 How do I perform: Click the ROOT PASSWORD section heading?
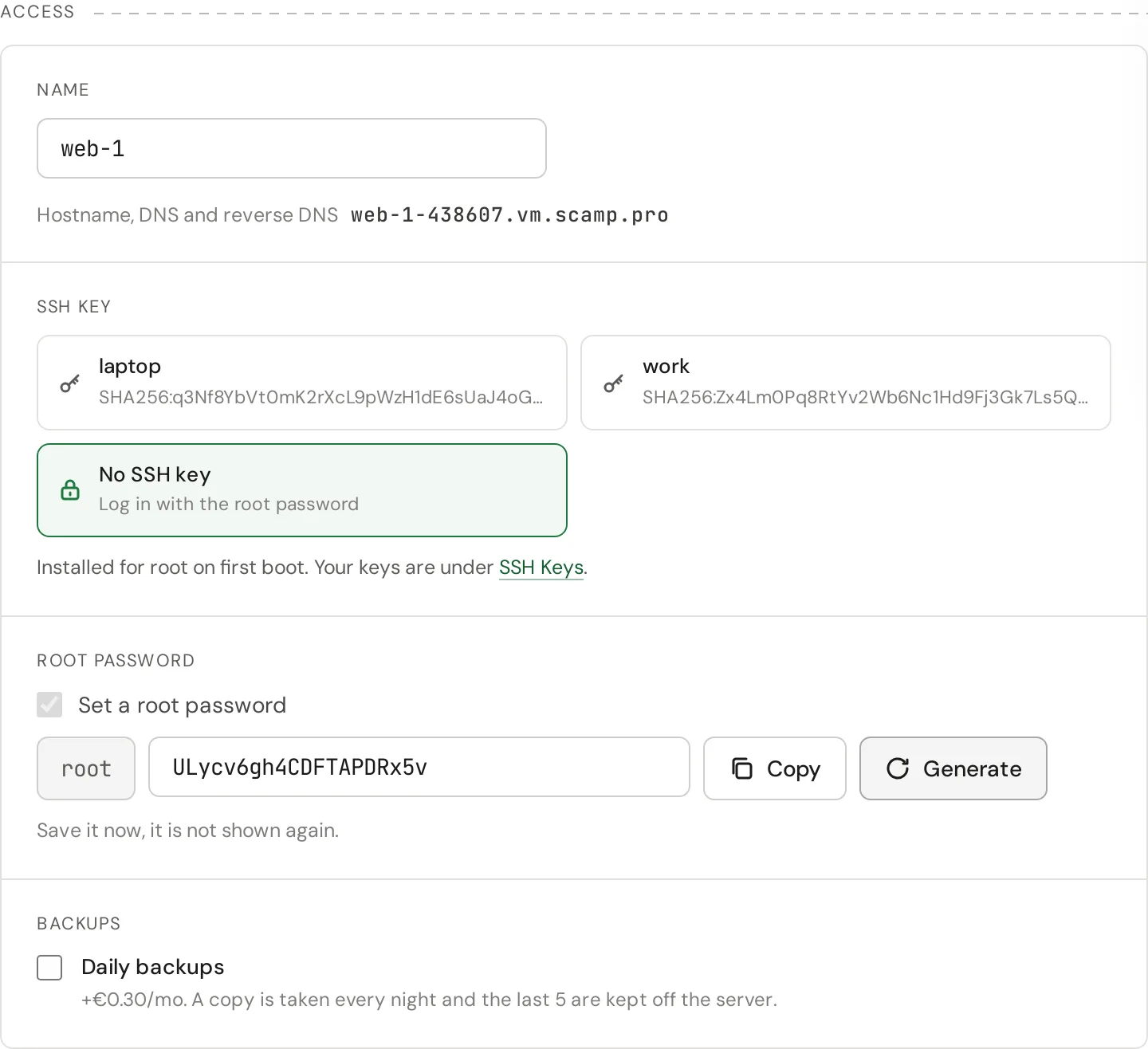click(x=116, y=661)
